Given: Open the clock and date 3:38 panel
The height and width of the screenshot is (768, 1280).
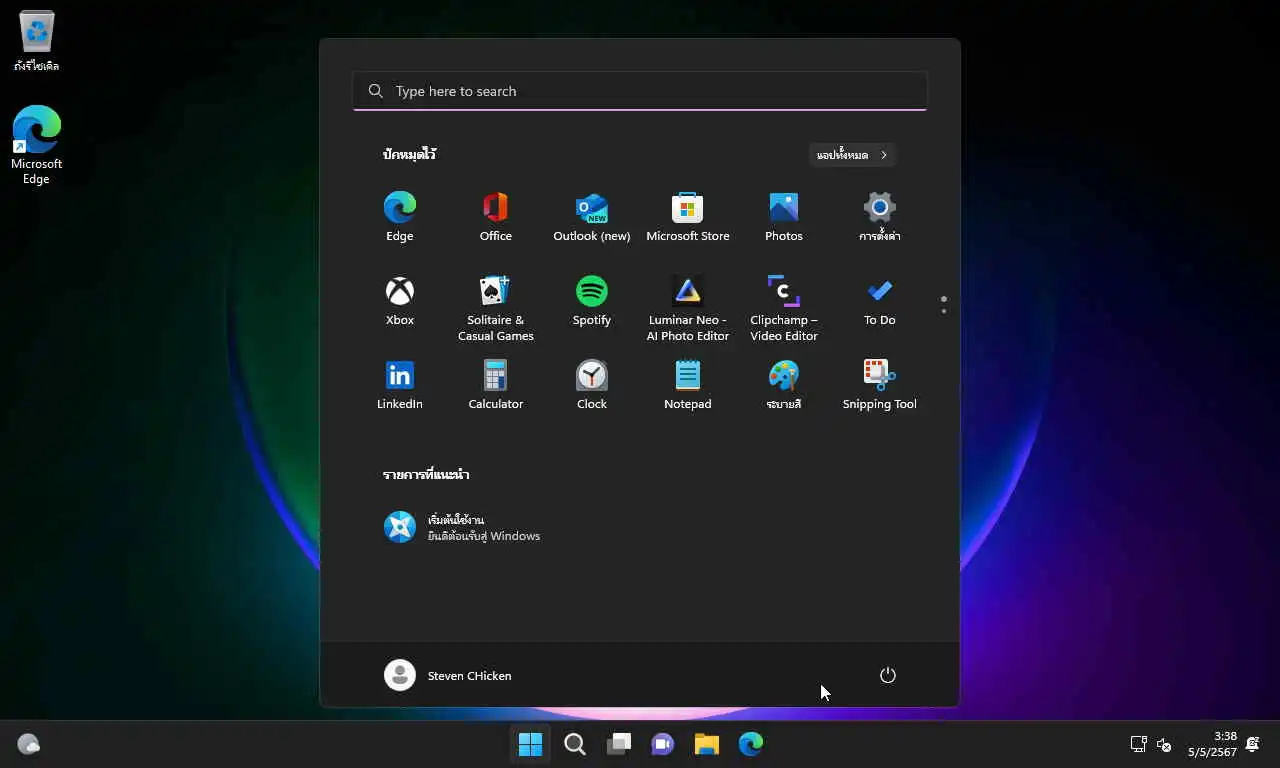Looking at the screenshot, I should point(1212,744).
